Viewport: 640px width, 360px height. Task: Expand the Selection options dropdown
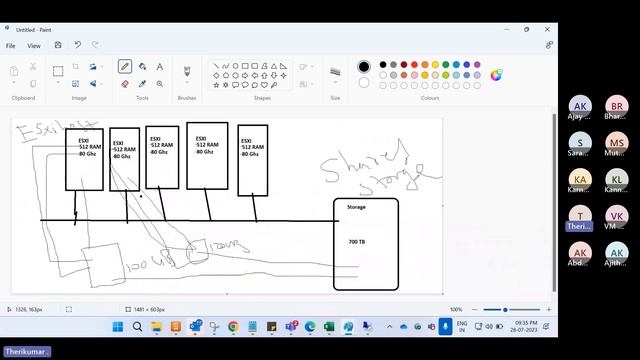point(58,83)
